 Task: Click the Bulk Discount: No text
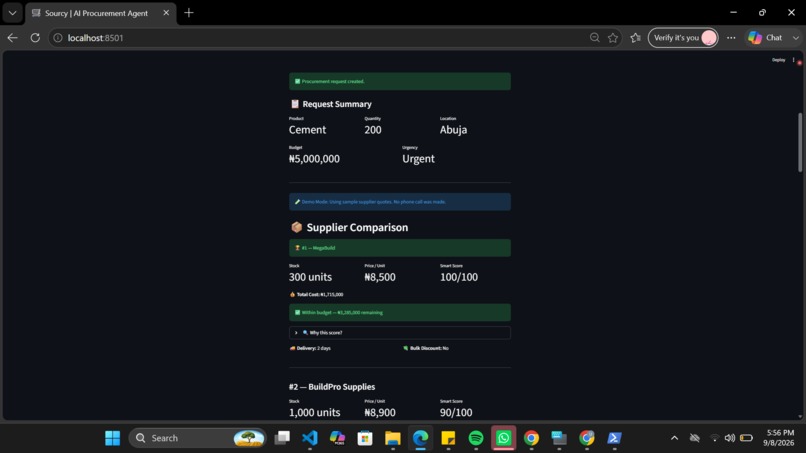tap(426, 348)
